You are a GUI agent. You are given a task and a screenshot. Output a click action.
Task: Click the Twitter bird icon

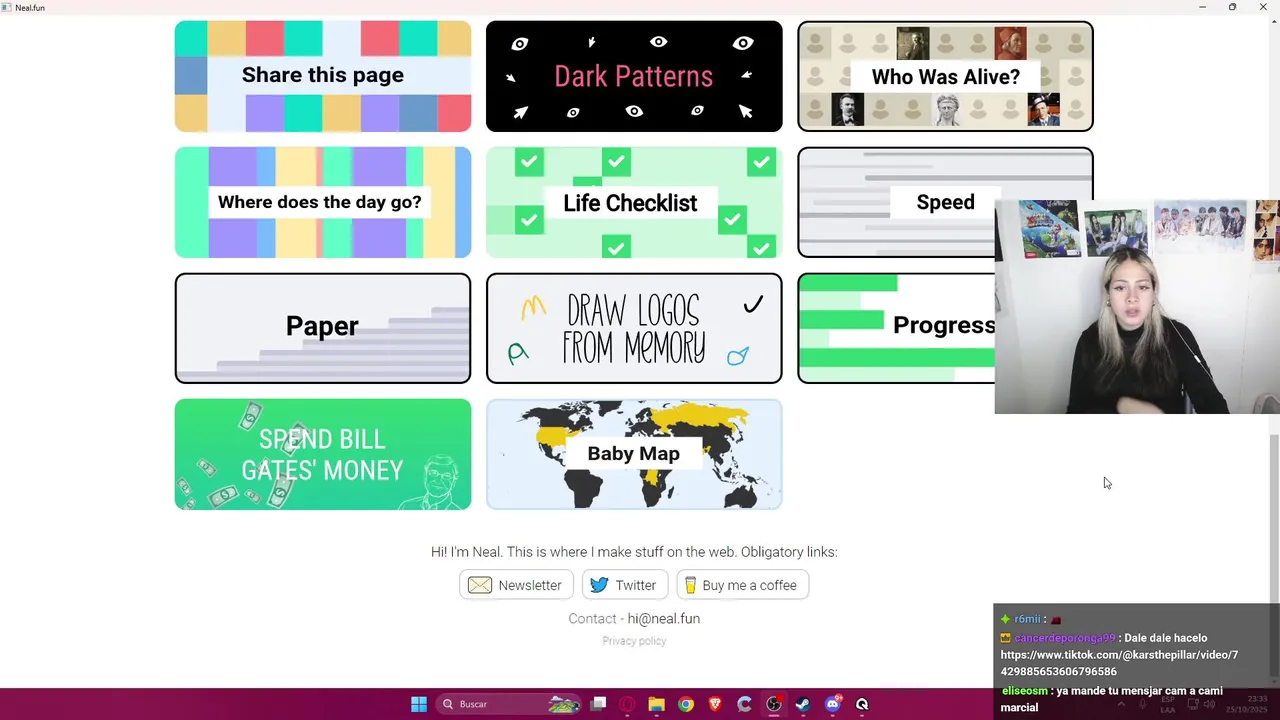tap(599, 585)
